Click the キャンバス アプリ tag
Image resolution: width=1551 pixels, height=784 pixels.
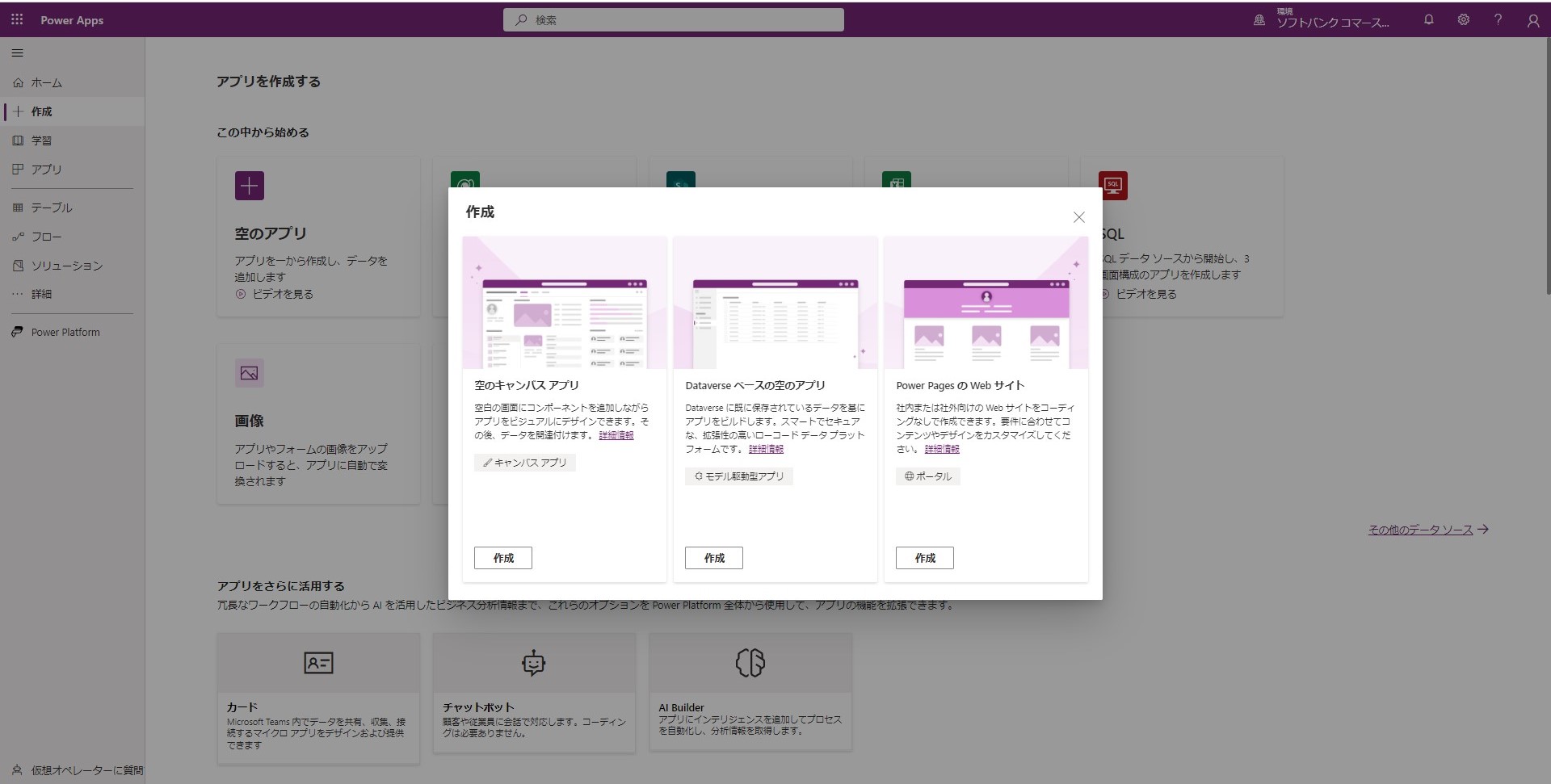tap(525, 463)
